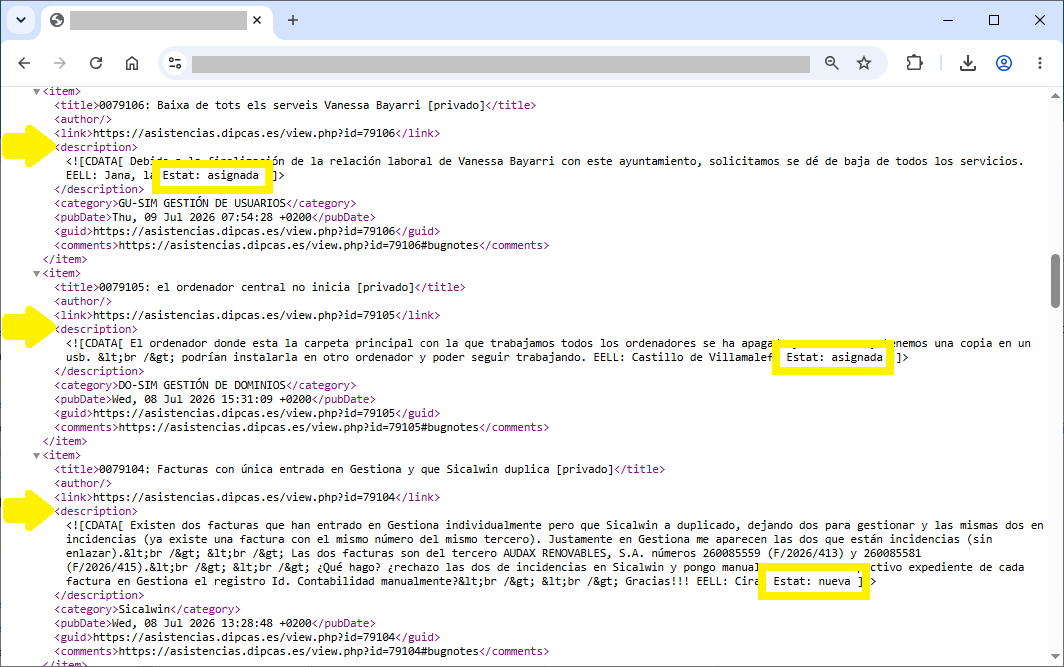
Task: Go back to the previous page
Action: (24, 63)
